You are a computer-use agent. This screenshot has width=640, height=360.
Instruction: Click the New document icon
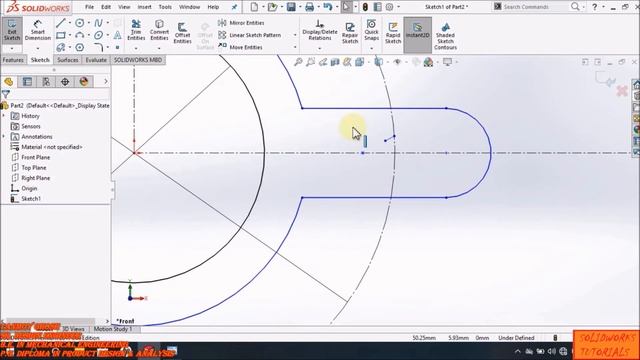pos(254,7)
